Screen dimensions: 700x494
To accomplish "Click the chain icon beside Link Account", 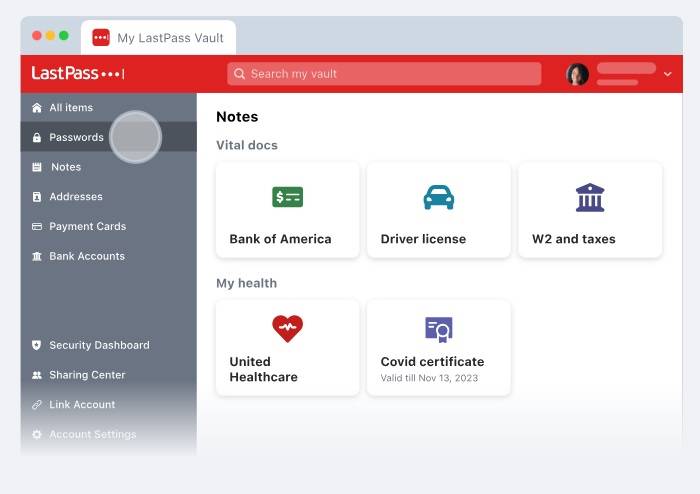I will pos(37,405).
